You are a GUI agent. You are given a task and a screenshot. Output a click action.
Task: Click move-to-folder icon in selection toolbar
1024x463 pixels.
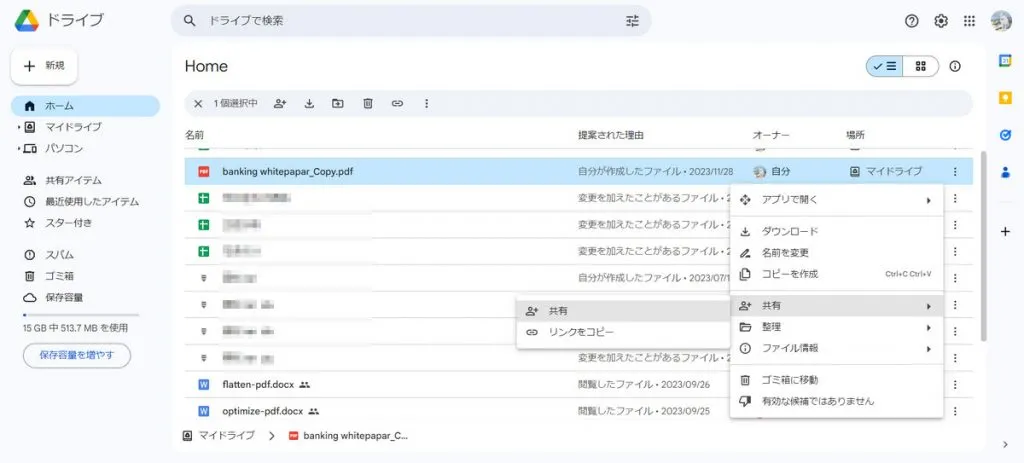(x=338, y=103)
